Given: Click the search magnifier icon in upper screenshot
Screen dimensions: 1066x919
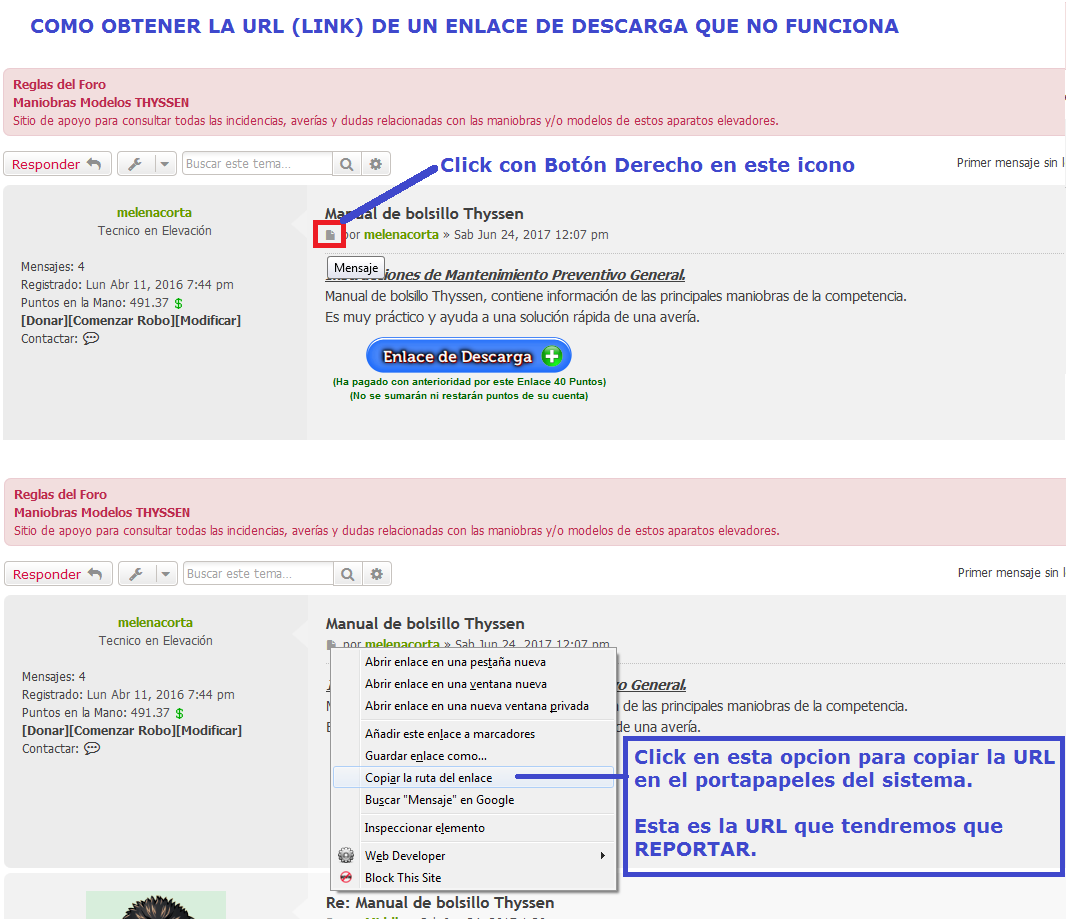Looking at the screenshot, I should [347, 164].
